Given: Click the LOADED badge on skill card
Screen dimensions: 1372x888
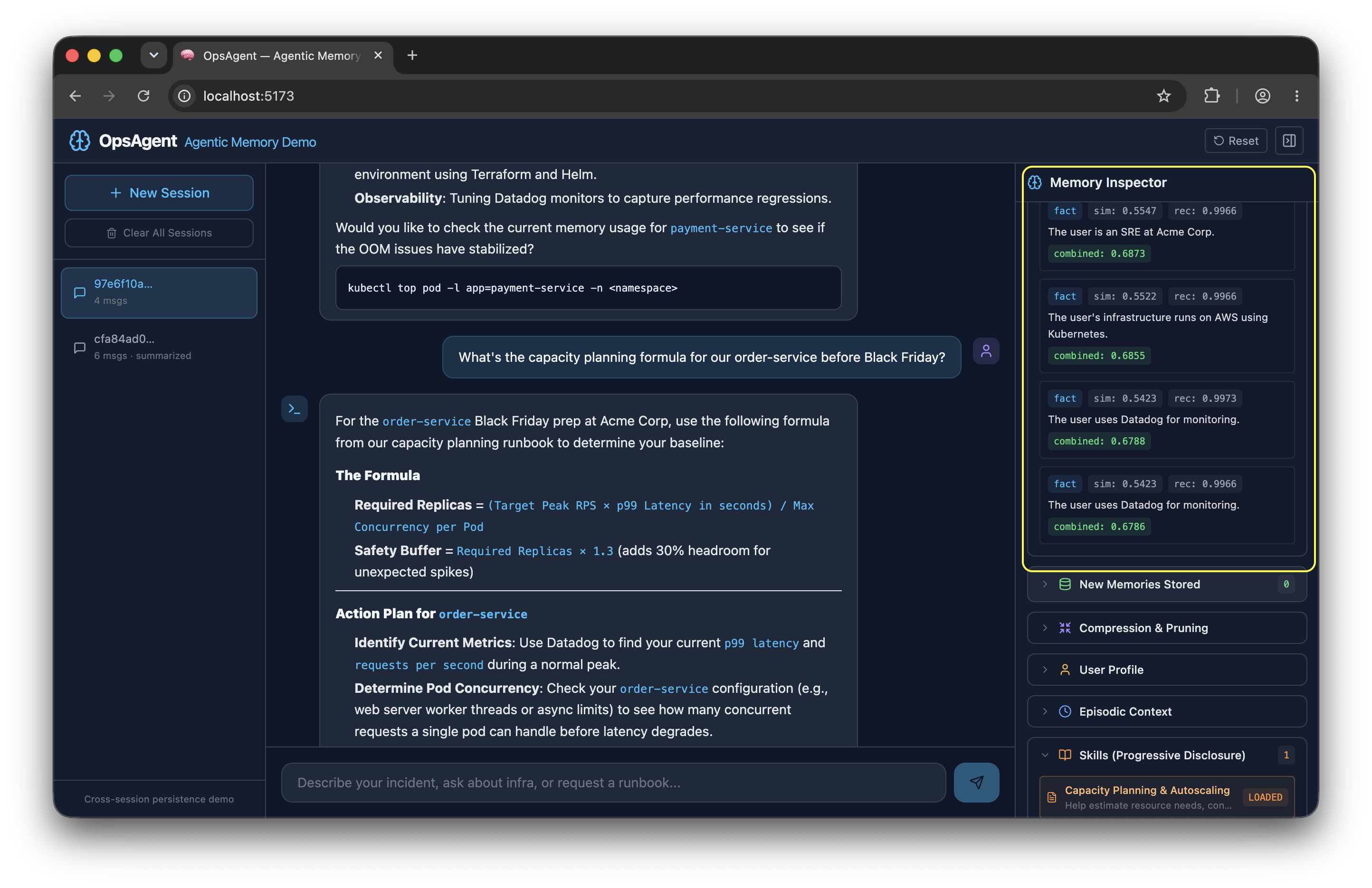Looking at the screenshot, I should point(1265,797).
